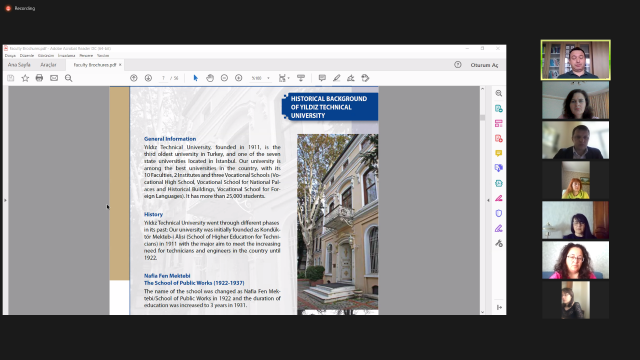
Task: Select the arrow Selection tool
Action: pyautogui.click(x=195, y=78)
